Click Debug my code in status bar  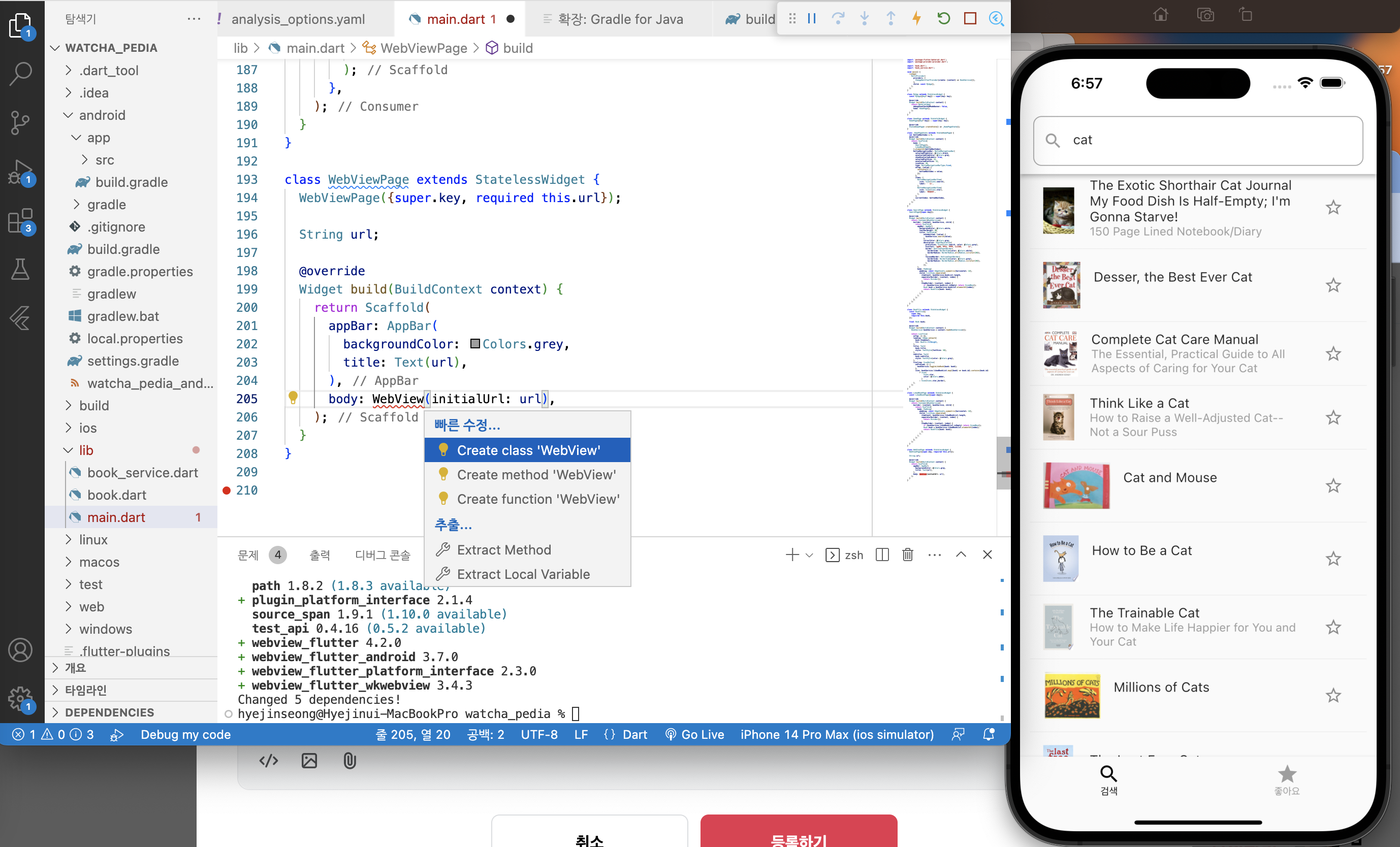186,734
